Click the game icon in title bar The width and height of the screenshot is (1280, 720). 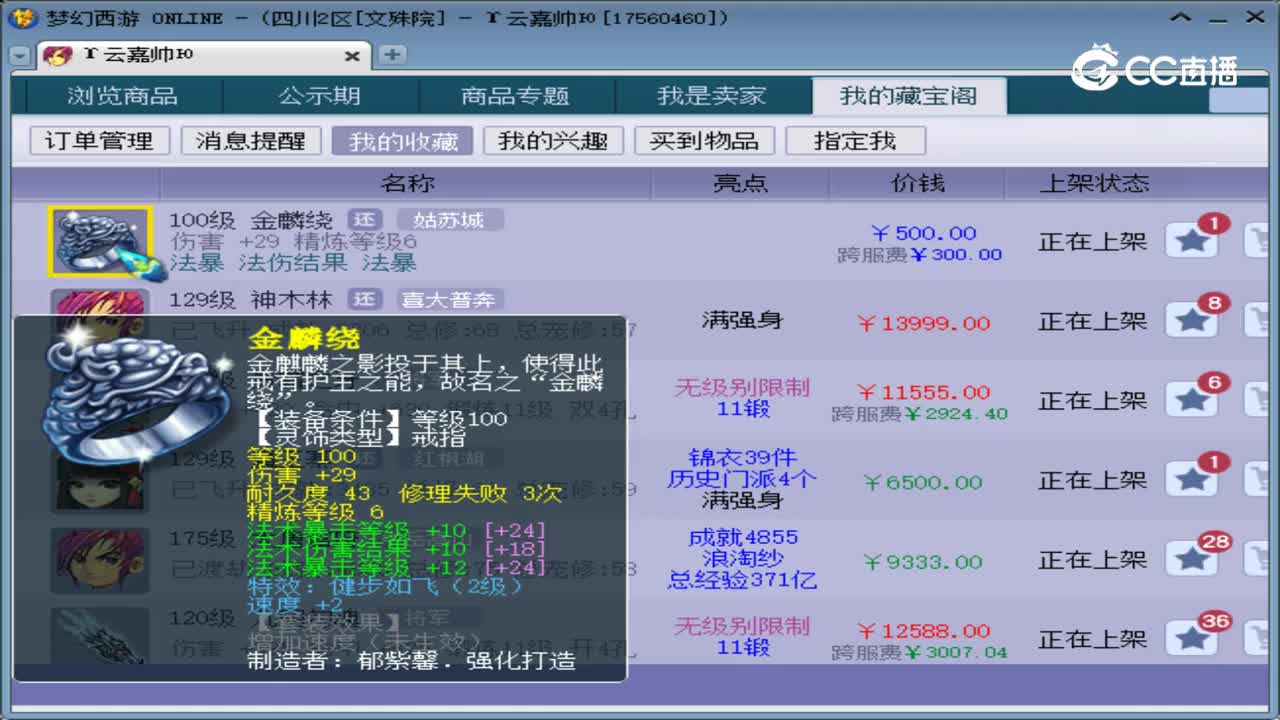tap(25, 18)
